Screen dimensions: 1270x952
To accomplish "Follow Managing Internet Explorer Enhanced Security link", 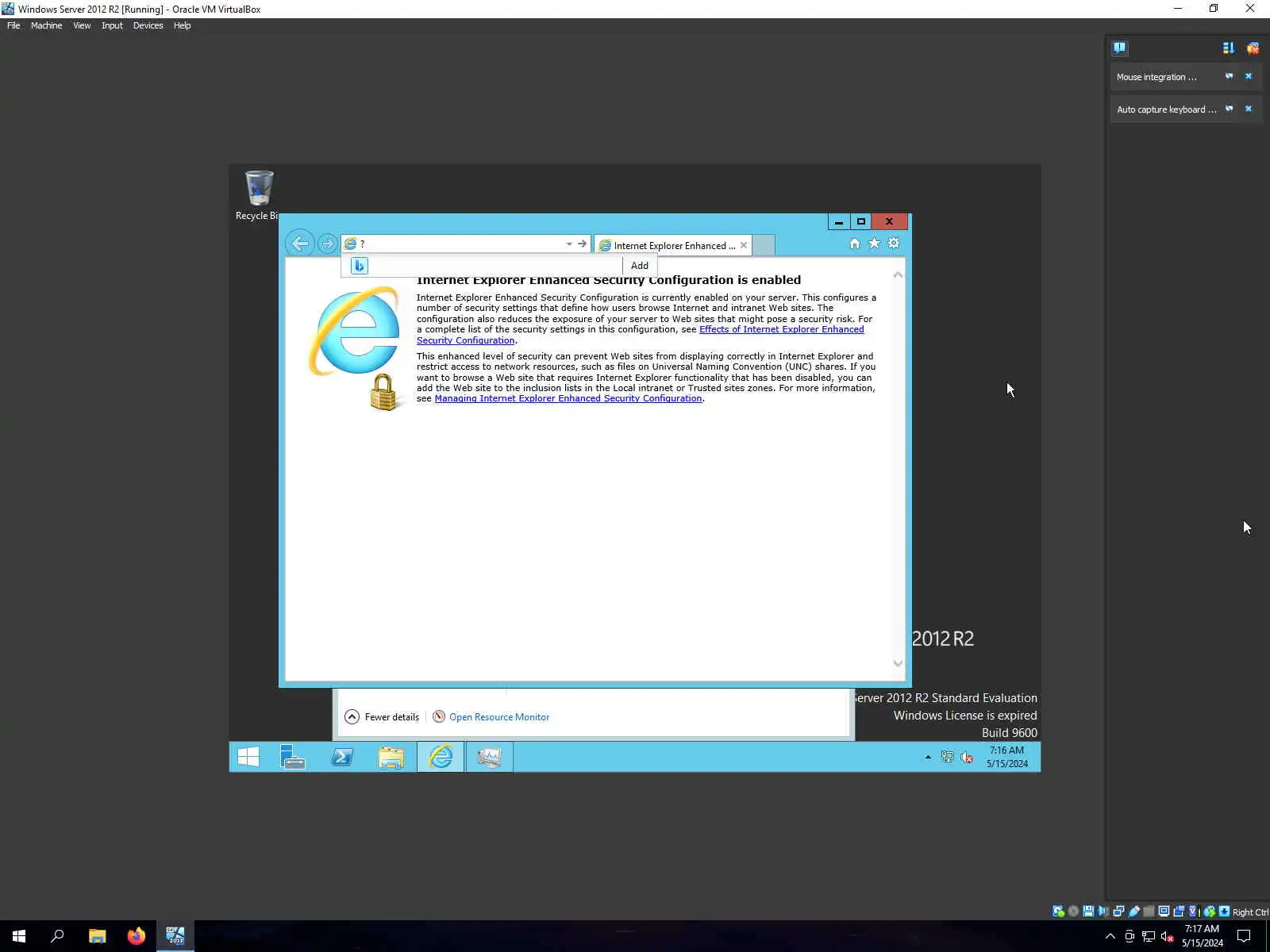I will (x=568, y=398).
